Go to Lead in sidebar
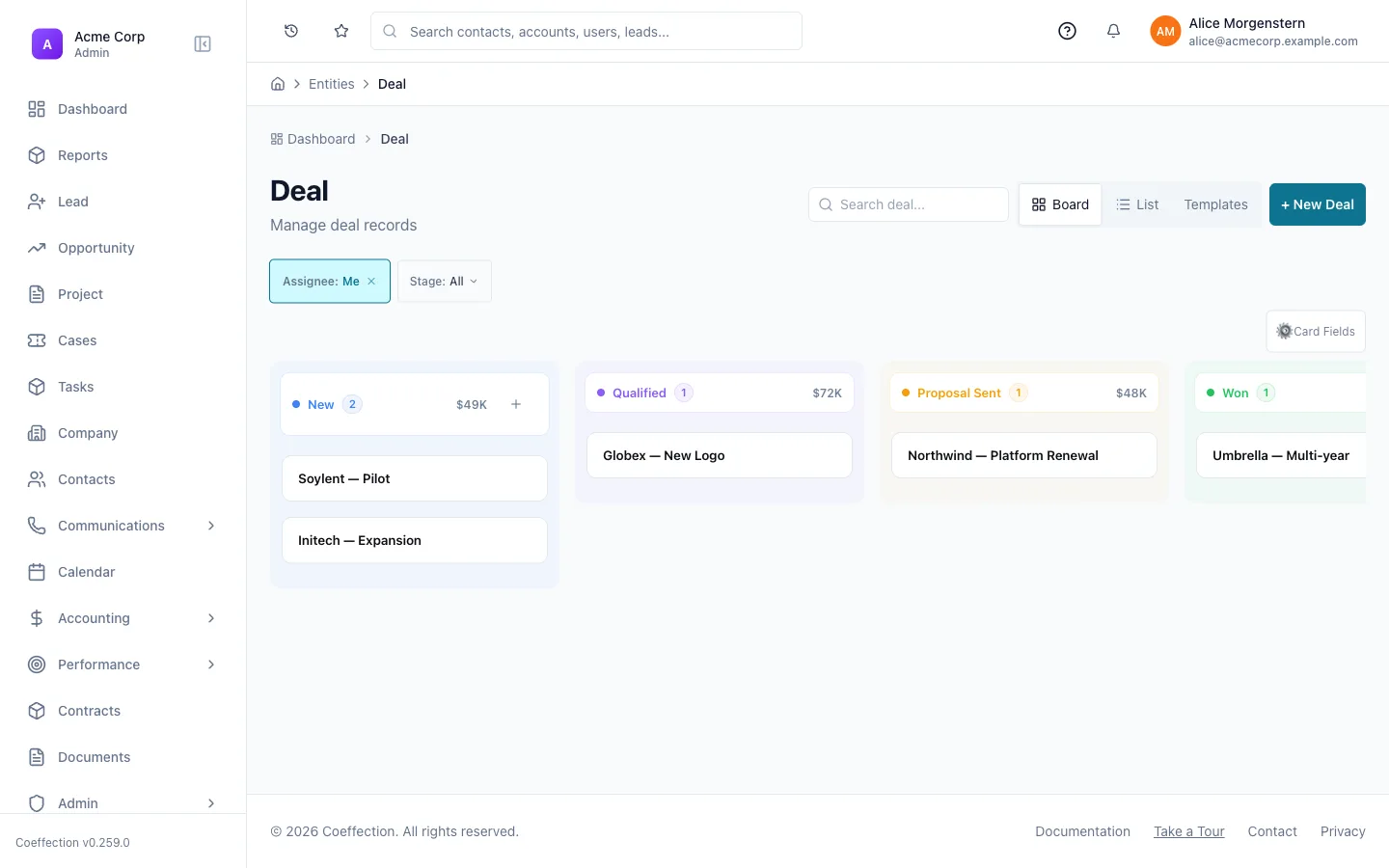Image resolution: width=1389 pixels, height=868 pixels. [123, 202]
